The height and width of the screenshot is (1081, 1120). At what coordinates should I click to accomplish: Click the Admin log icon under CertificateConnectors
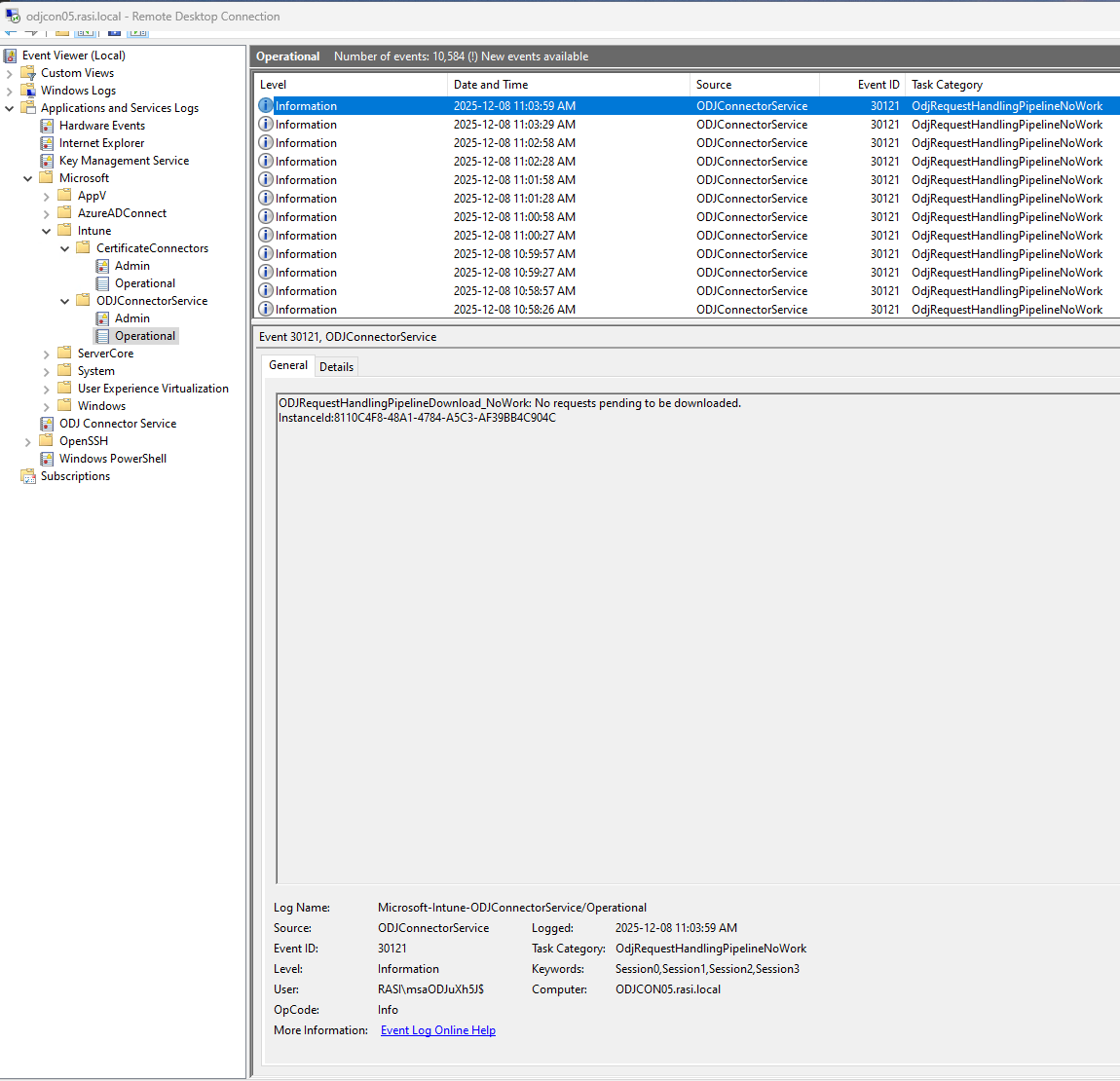(x=103, y=266)
